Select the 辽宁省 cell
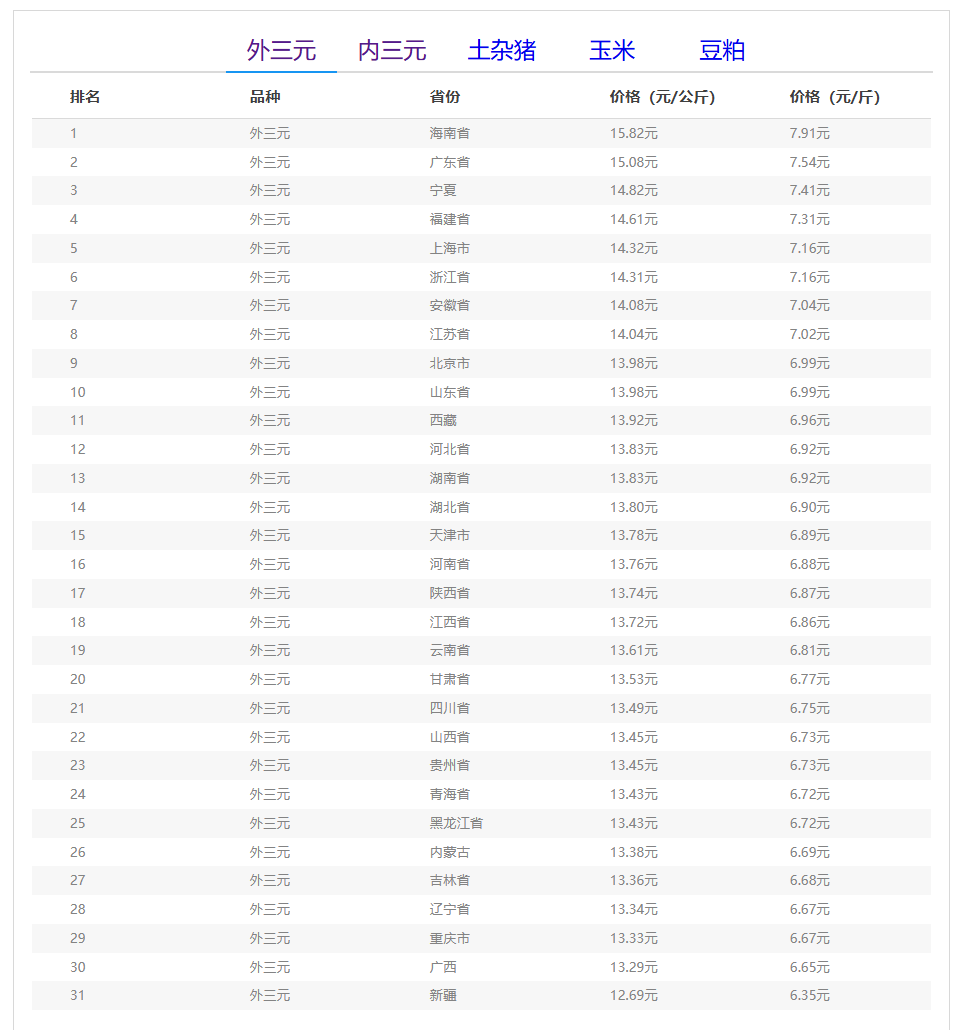The image size is (965, 1030). [x=450, y=909]
